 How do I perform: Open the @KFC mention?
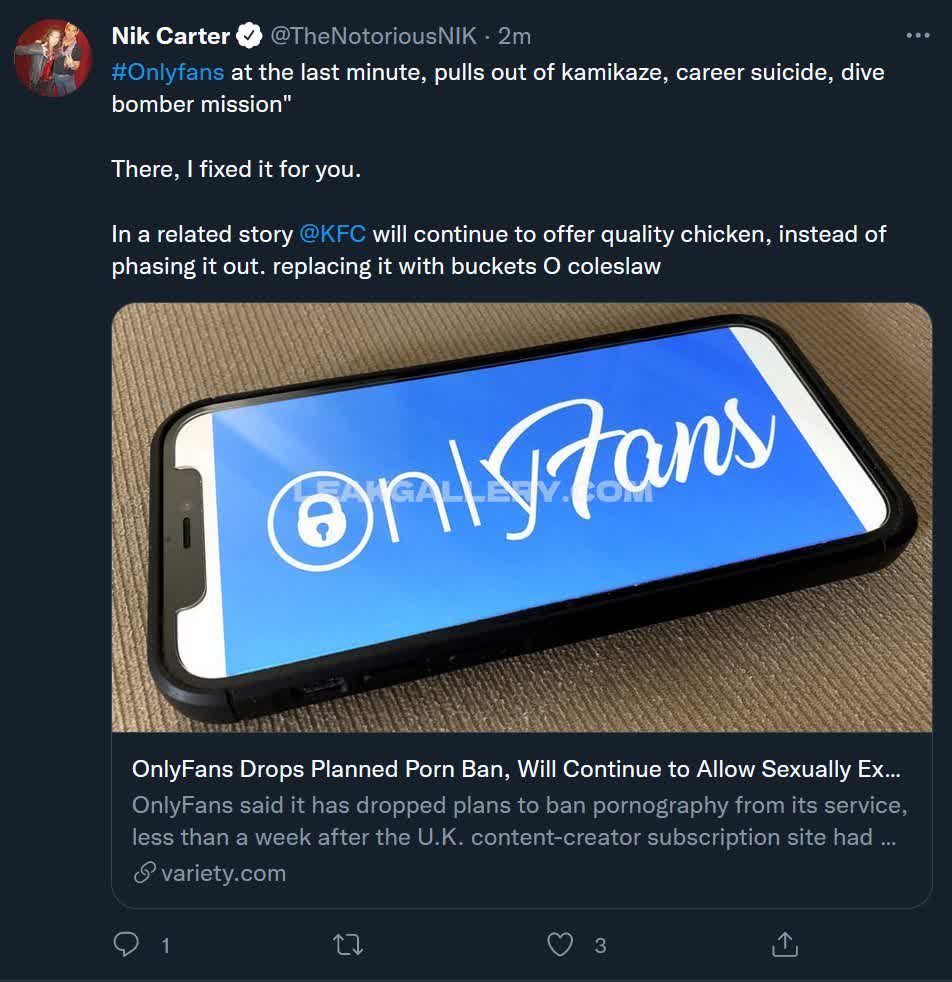click(332, 235)
